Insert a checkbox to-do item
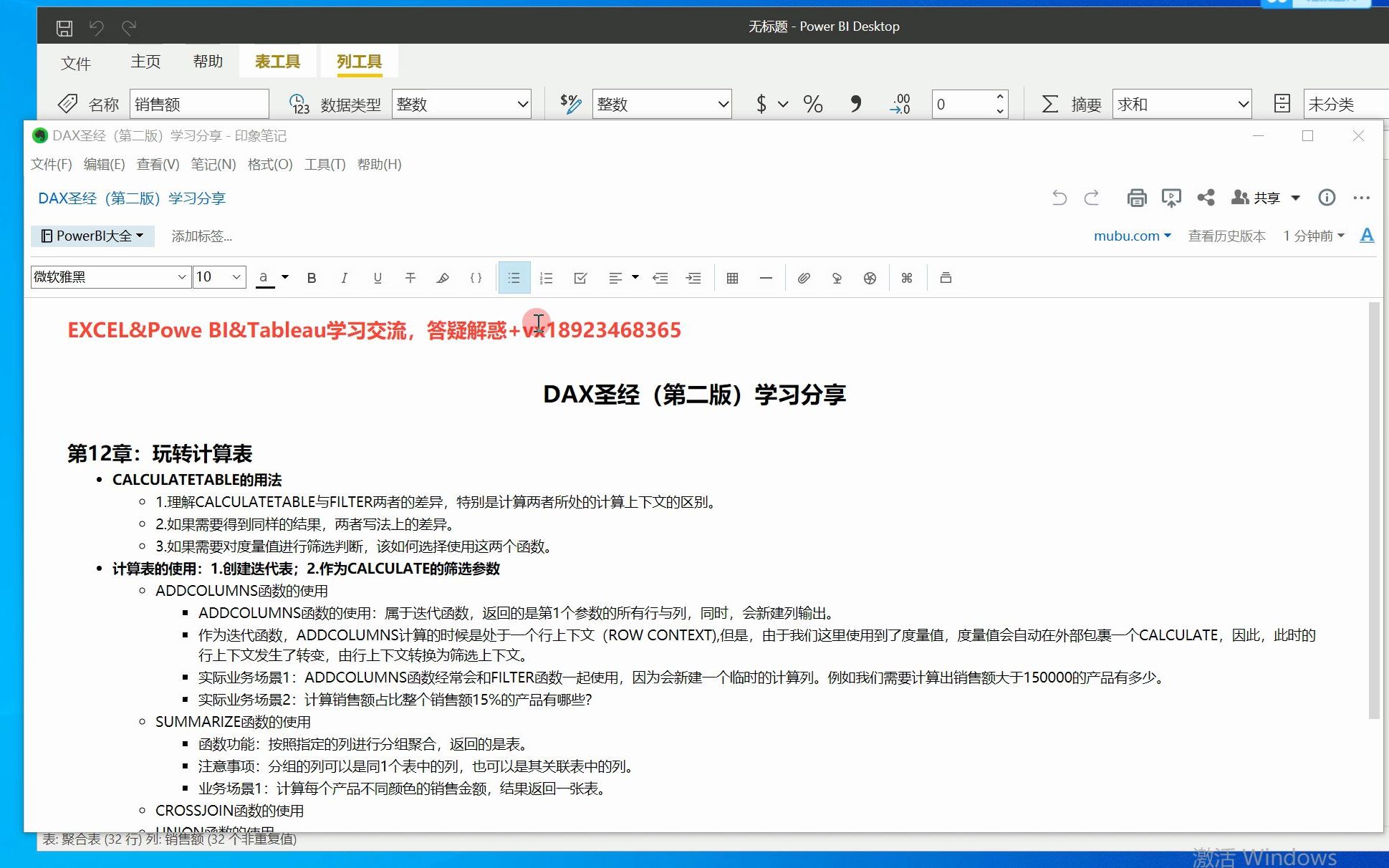This screenshot has width=1389, height=868. [x=581, y=278]
